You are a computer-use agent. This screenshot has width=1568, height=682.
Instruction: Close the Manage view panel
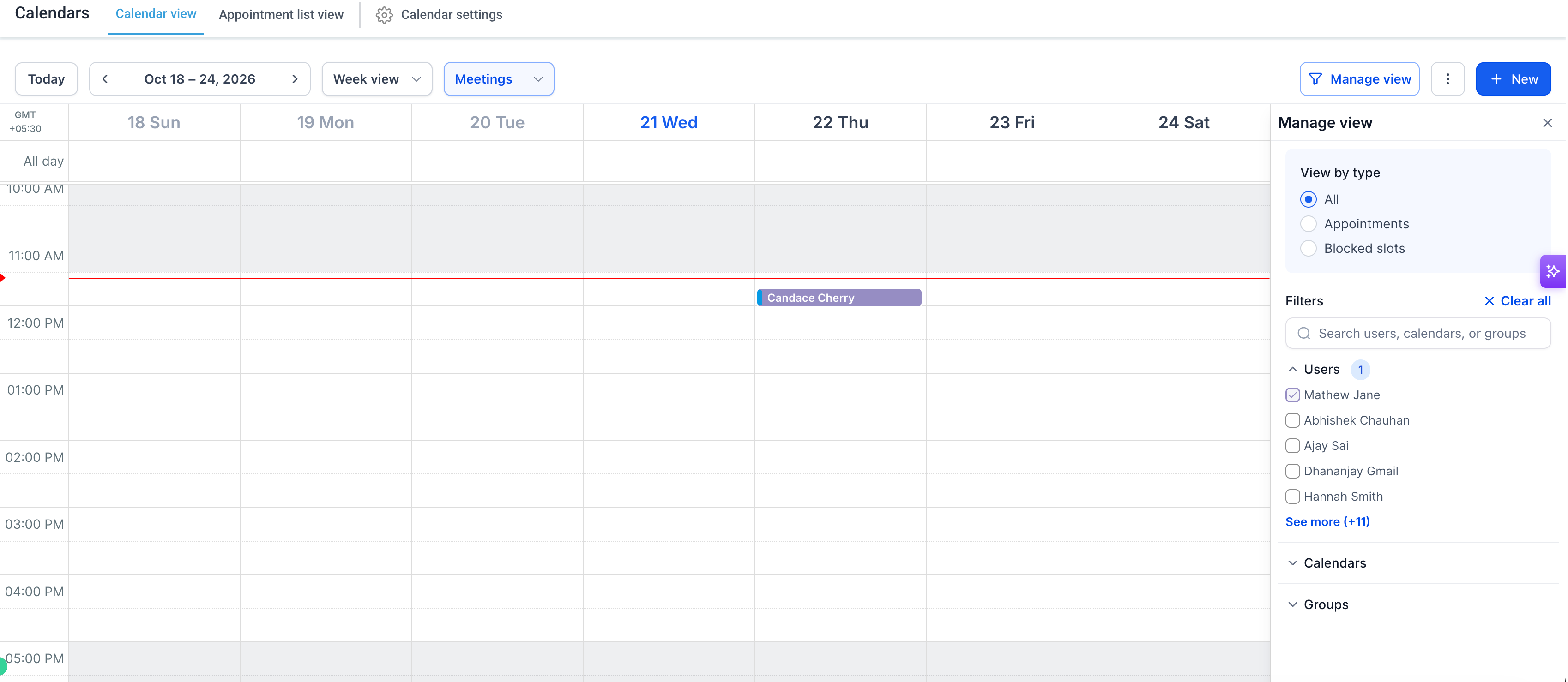pos(1547,123)
